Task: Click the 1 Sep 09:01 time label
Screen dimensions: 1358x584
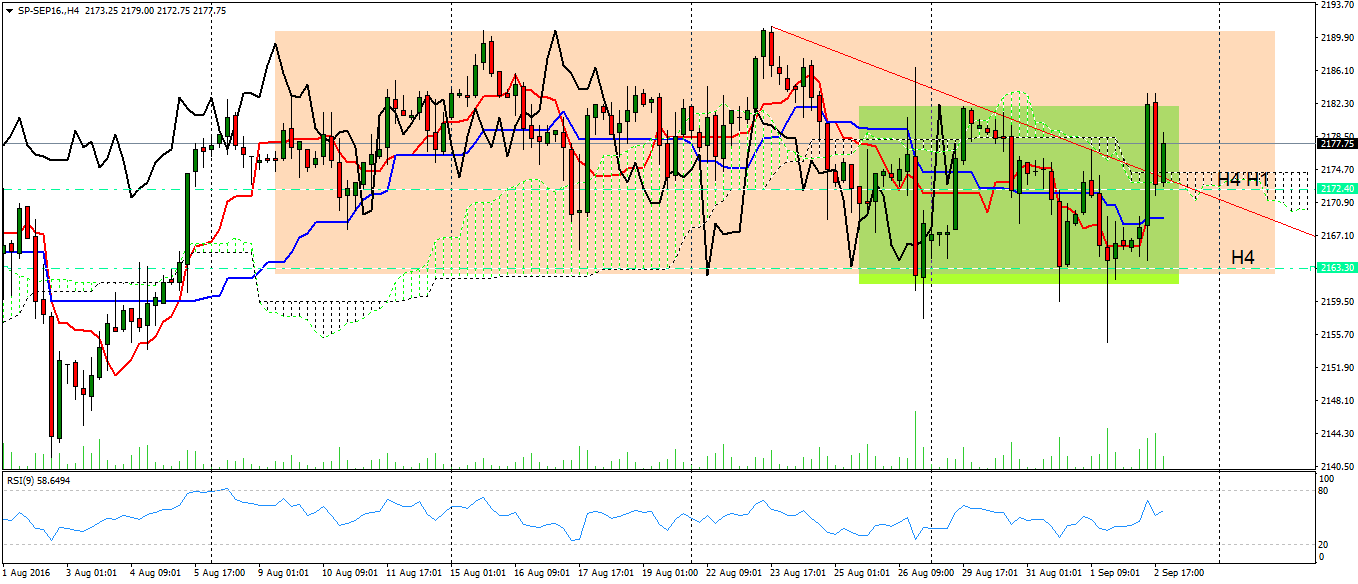Action: coord(1116,574)
